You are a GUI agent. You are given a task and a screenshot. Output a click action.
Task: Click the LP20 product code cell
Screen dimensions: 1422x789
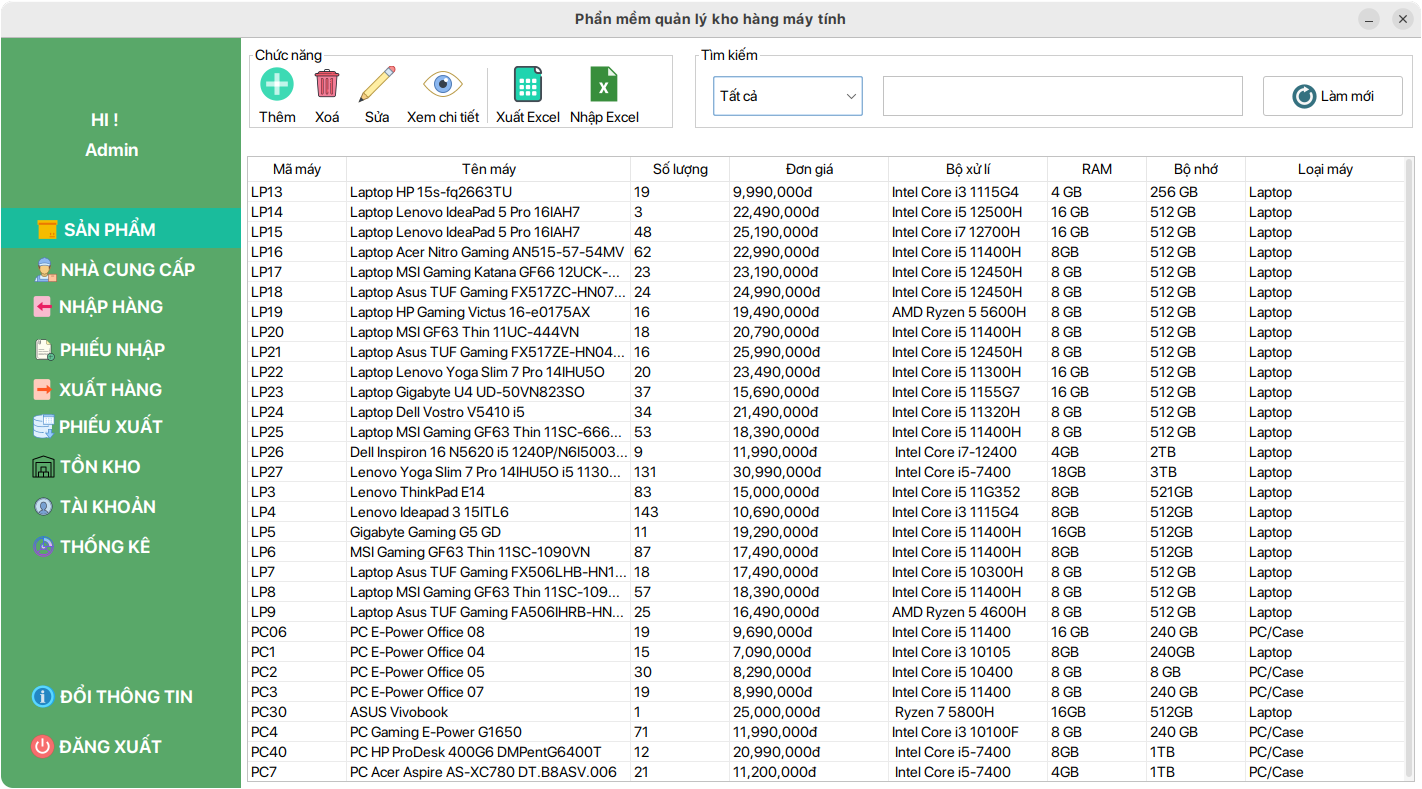point(297,332)
